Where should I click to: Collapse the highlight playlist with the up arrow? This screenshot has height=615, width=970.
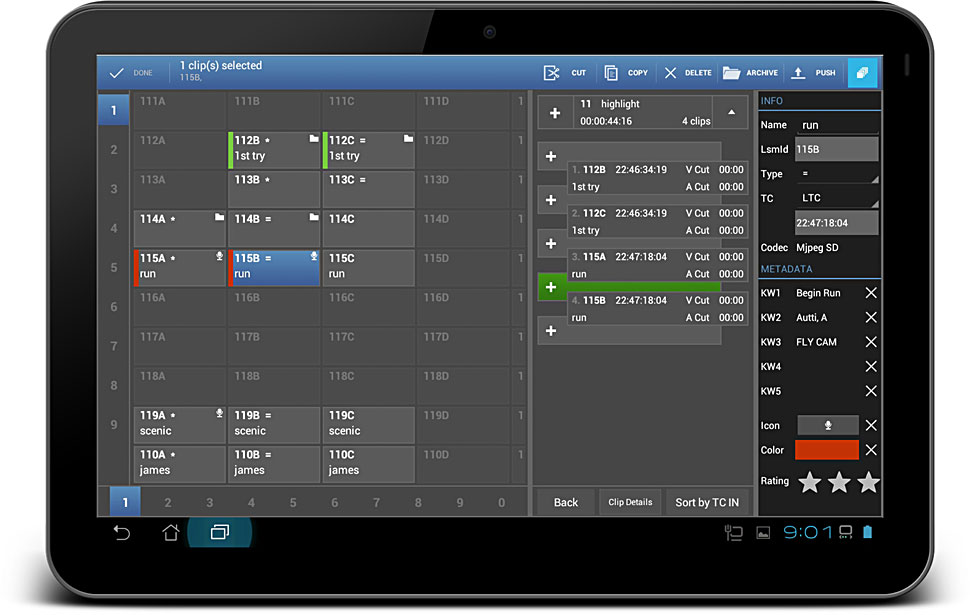pyautogui.click(x=731, y=112)
